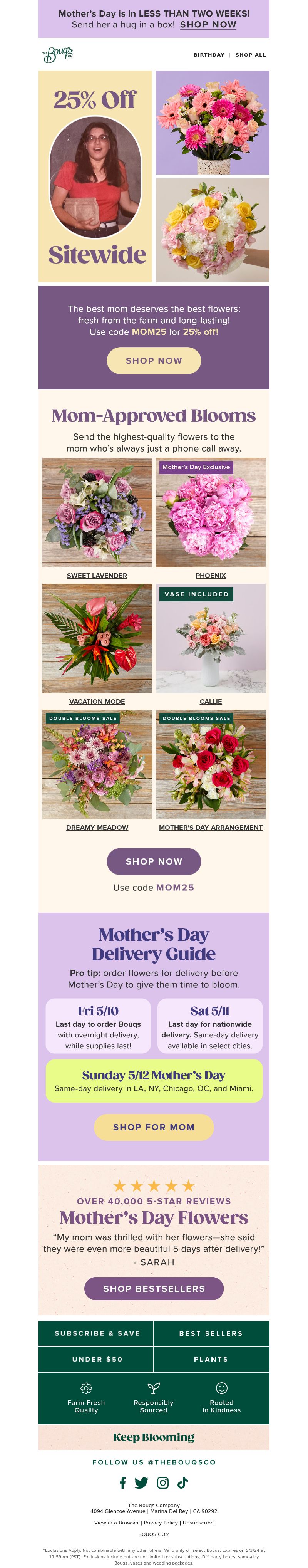Click the SHOP BESTSELLERS button
This screenshot has width=308, height=1568.
coord(154,1289)
